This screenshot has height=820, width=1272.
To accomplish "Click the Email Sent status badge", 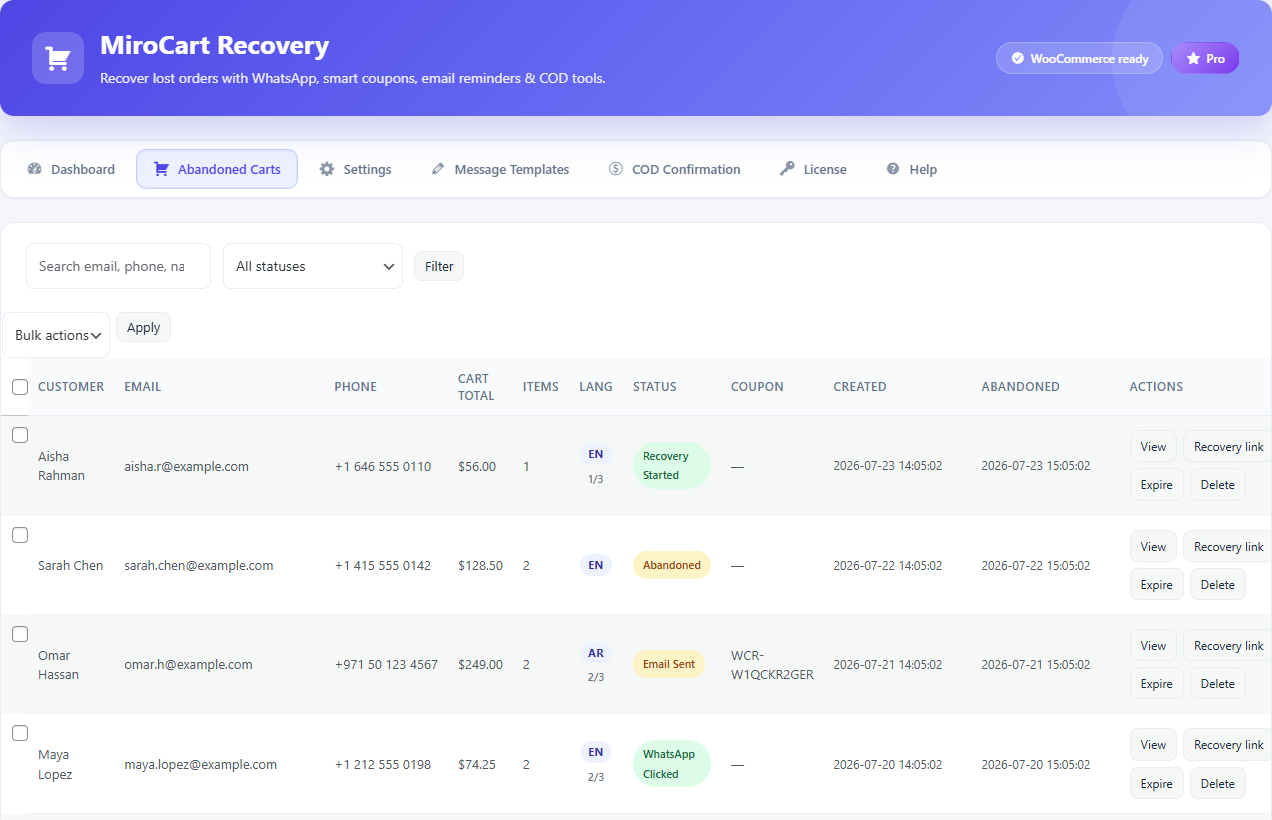I will pyautogui.click(x=669, y=664).
